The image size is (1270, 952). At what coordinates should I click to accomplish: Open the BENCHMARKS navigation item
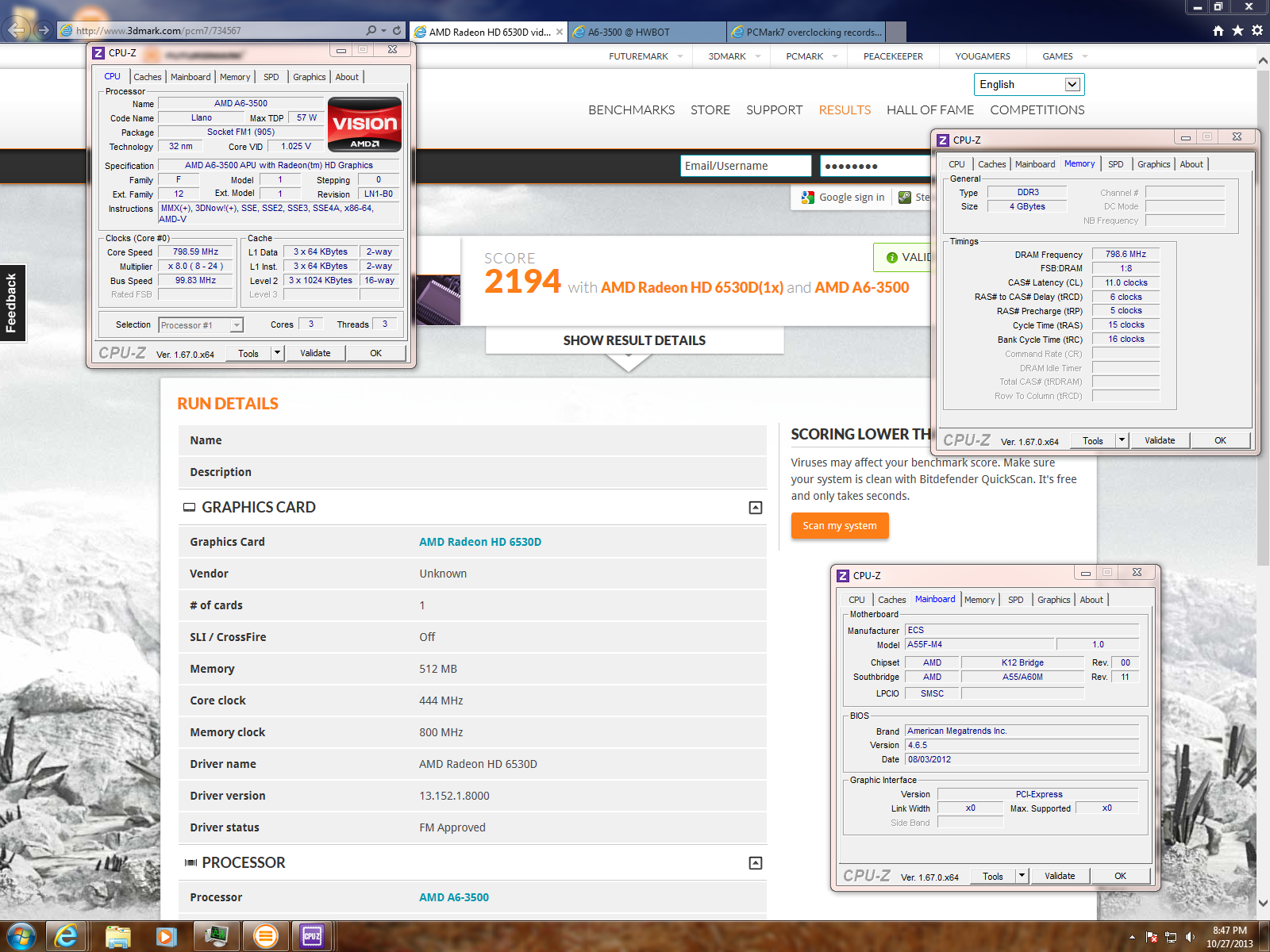pyautogui.click(x=631, y=109)
